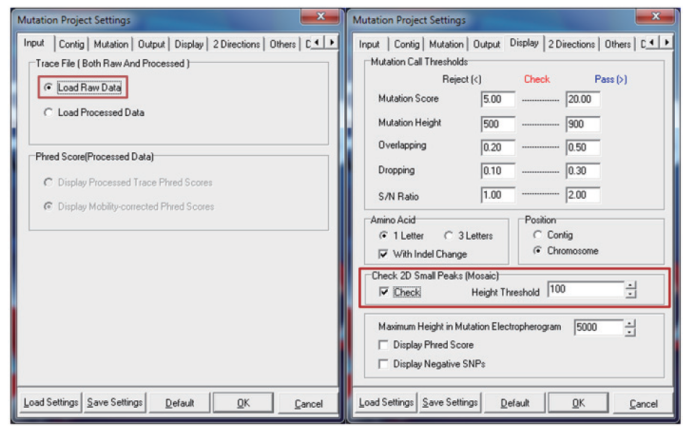Image resolution: width=693 pixels, height=431 pixels.
Task: Close the dialog showing Trace File options
Action: click(321, 17)
